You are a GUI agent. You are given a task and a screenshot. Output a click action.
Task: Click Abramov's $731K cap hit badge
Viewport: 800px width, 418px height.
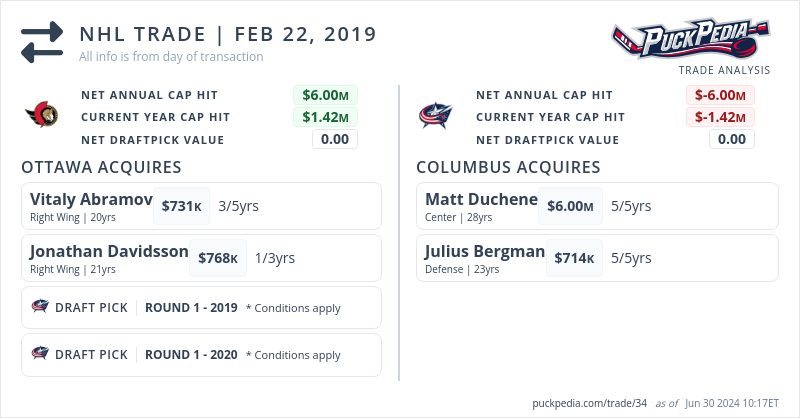182,206
